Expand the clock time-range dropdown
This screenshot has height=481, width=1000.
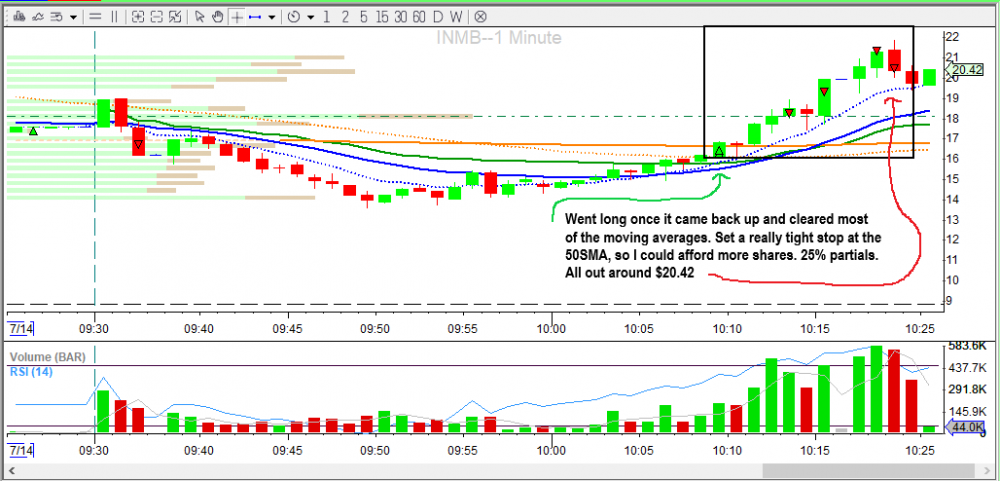pos(311,17)
